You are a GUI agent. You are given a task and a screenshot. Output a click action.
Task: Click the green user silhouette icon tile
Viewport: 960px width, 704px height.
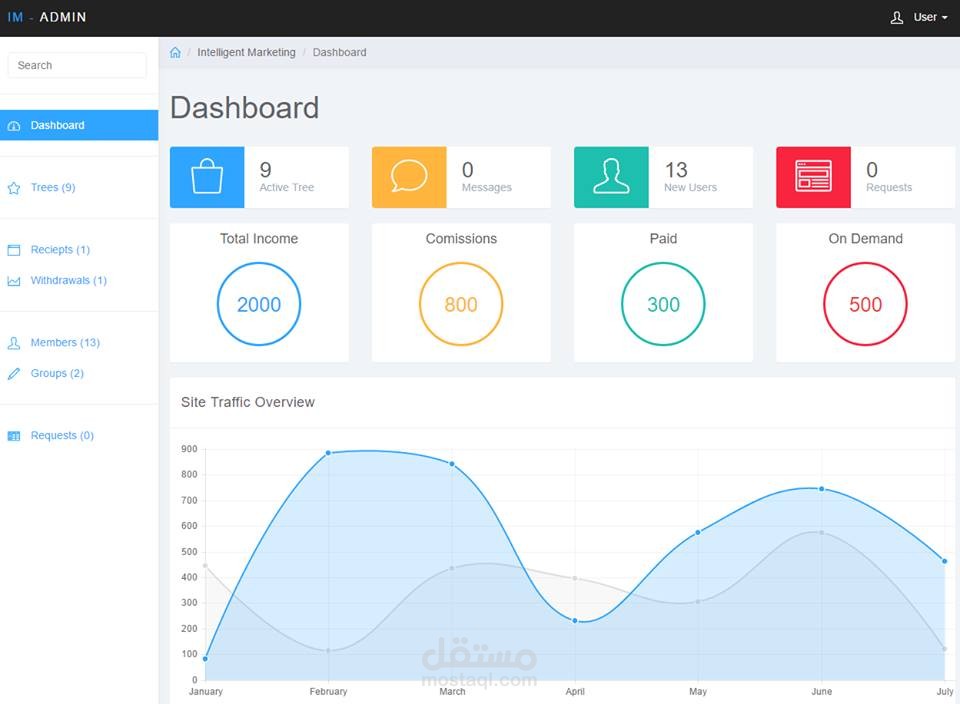point(611,177)
